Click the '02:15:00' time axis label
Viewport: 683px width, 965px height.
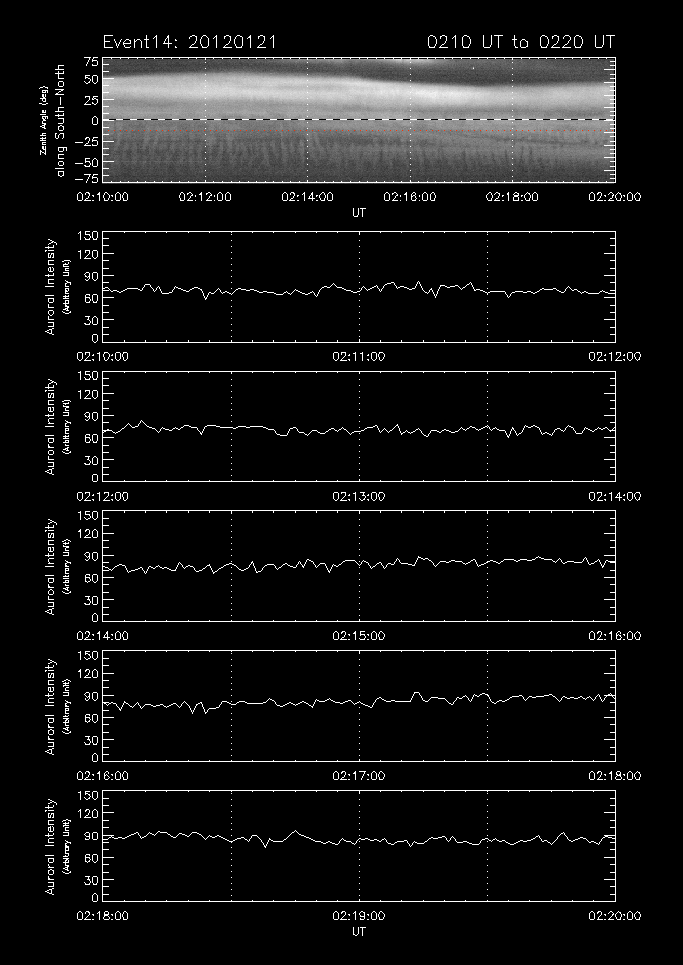(x=359, y=636)
